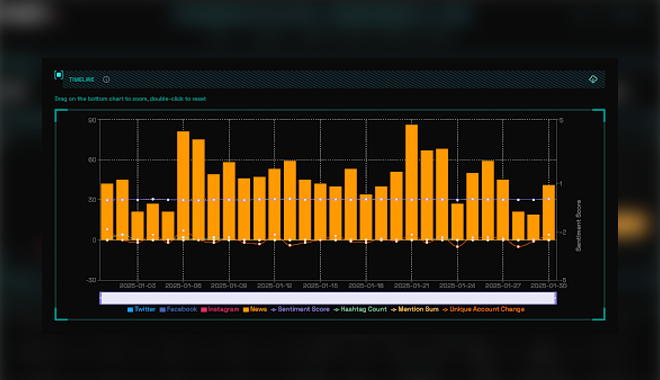Click the zoom range slider bar
Screen dimensions: 660x380
click(x=328, y=298)
